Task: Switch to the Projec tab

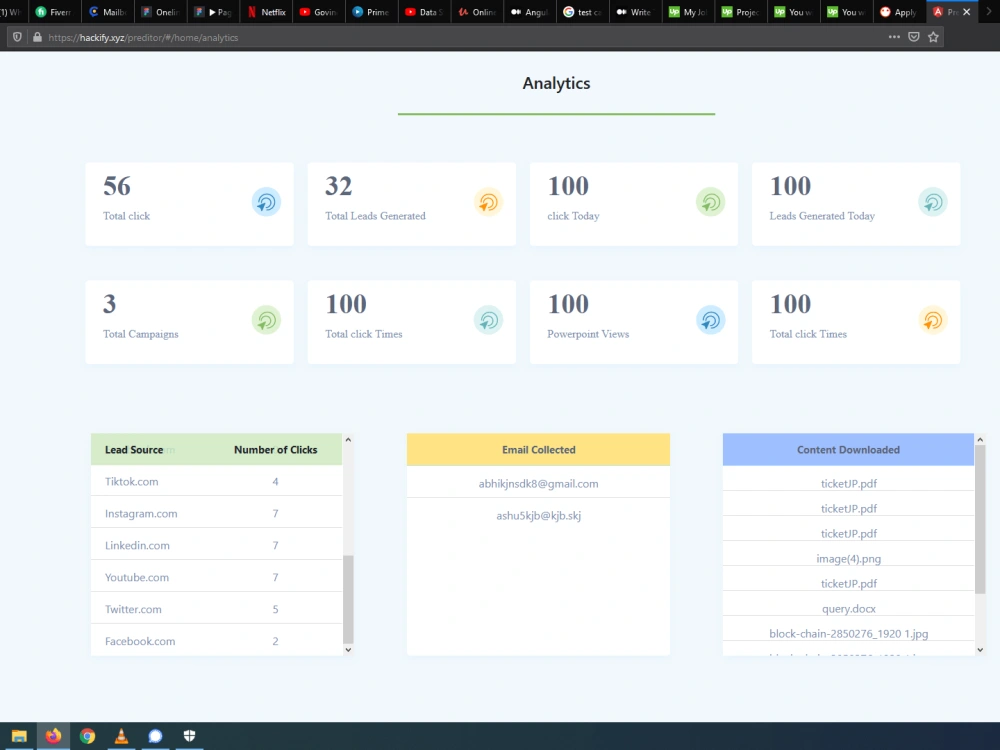Action: 741,11
